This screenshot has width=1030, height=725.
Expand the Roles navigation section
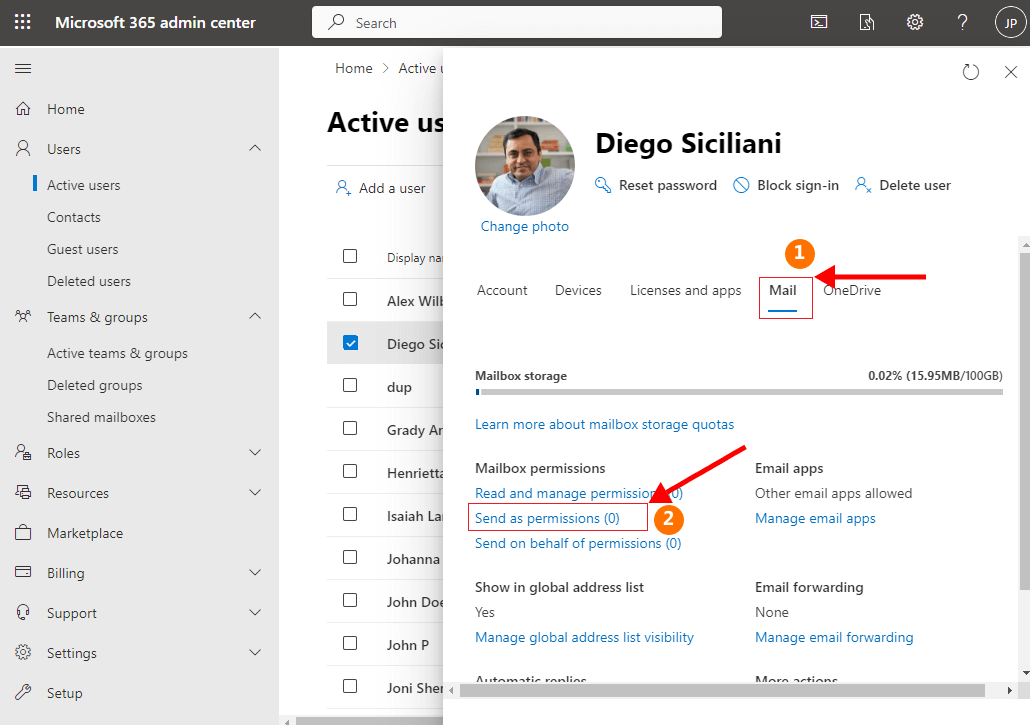coord(255,453)
